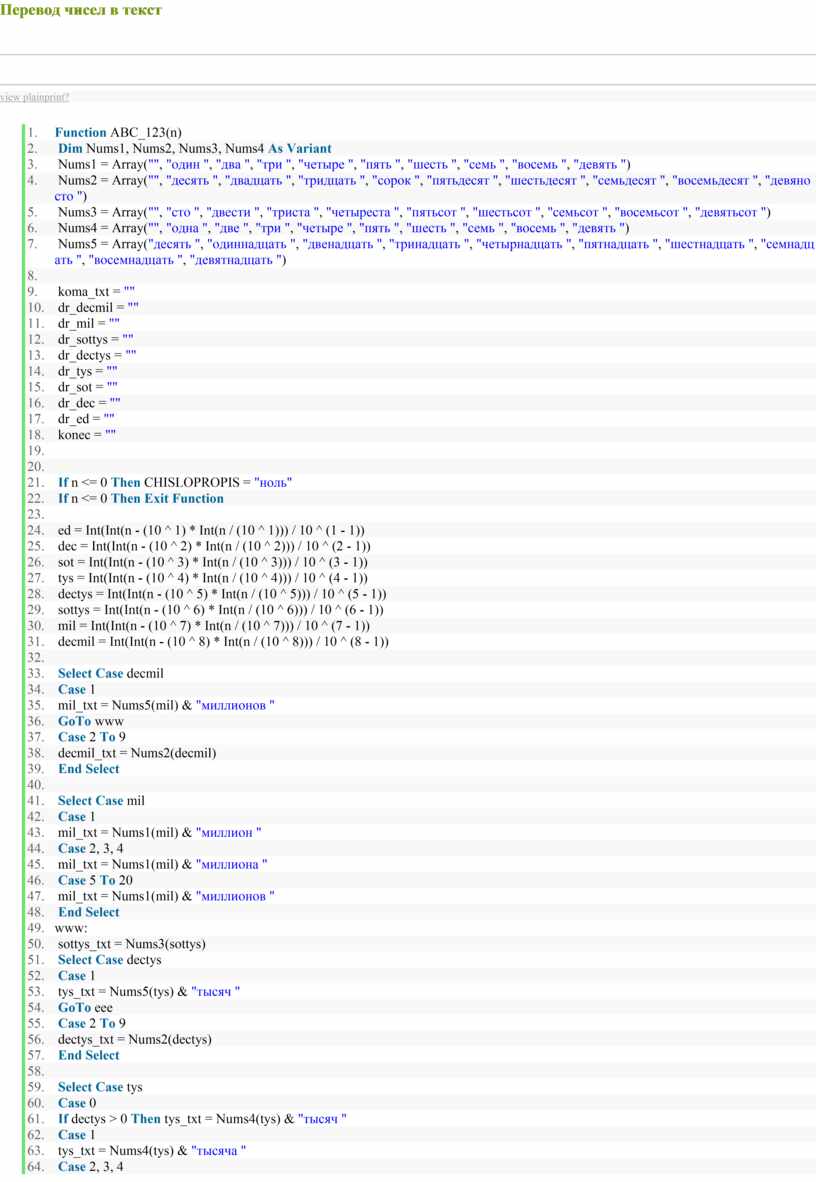Click line 'dr_sottys = ""'
The width and height of the screenshot is (816, 1182).
(96, 339)
